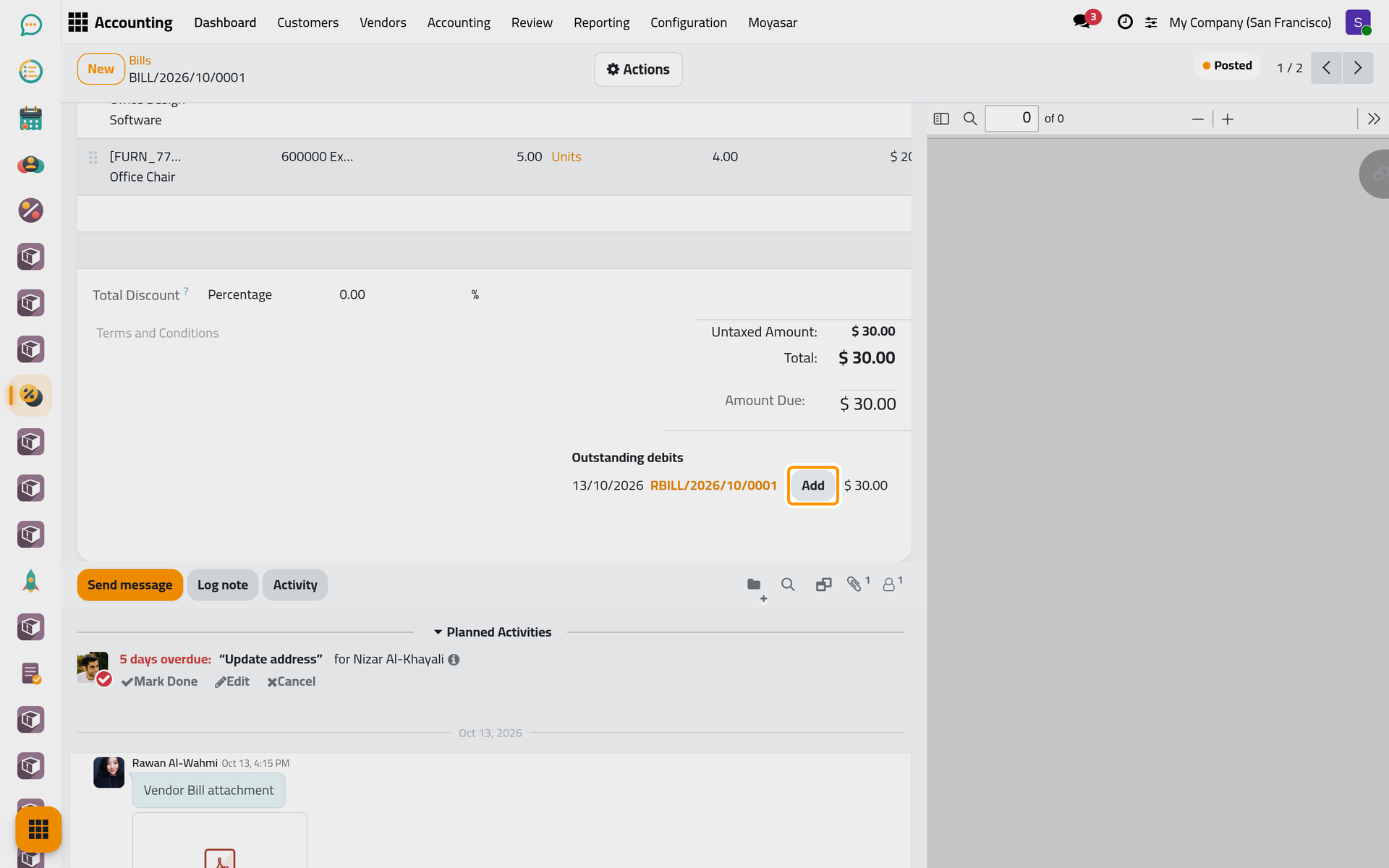Image resolution: width=1389 pixels, height=868 pixels.
Task: Click the Log note button
Action: click(x=223, y=585)
